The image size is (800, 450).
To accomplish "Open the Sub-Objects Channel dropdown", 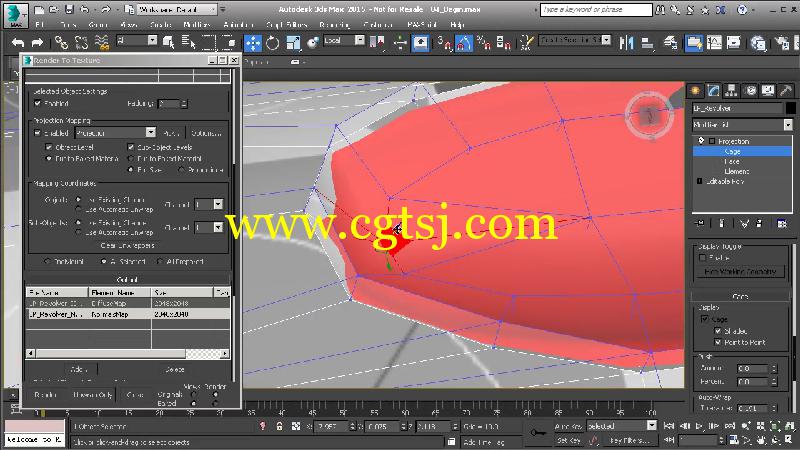I will tap(209, 227).
